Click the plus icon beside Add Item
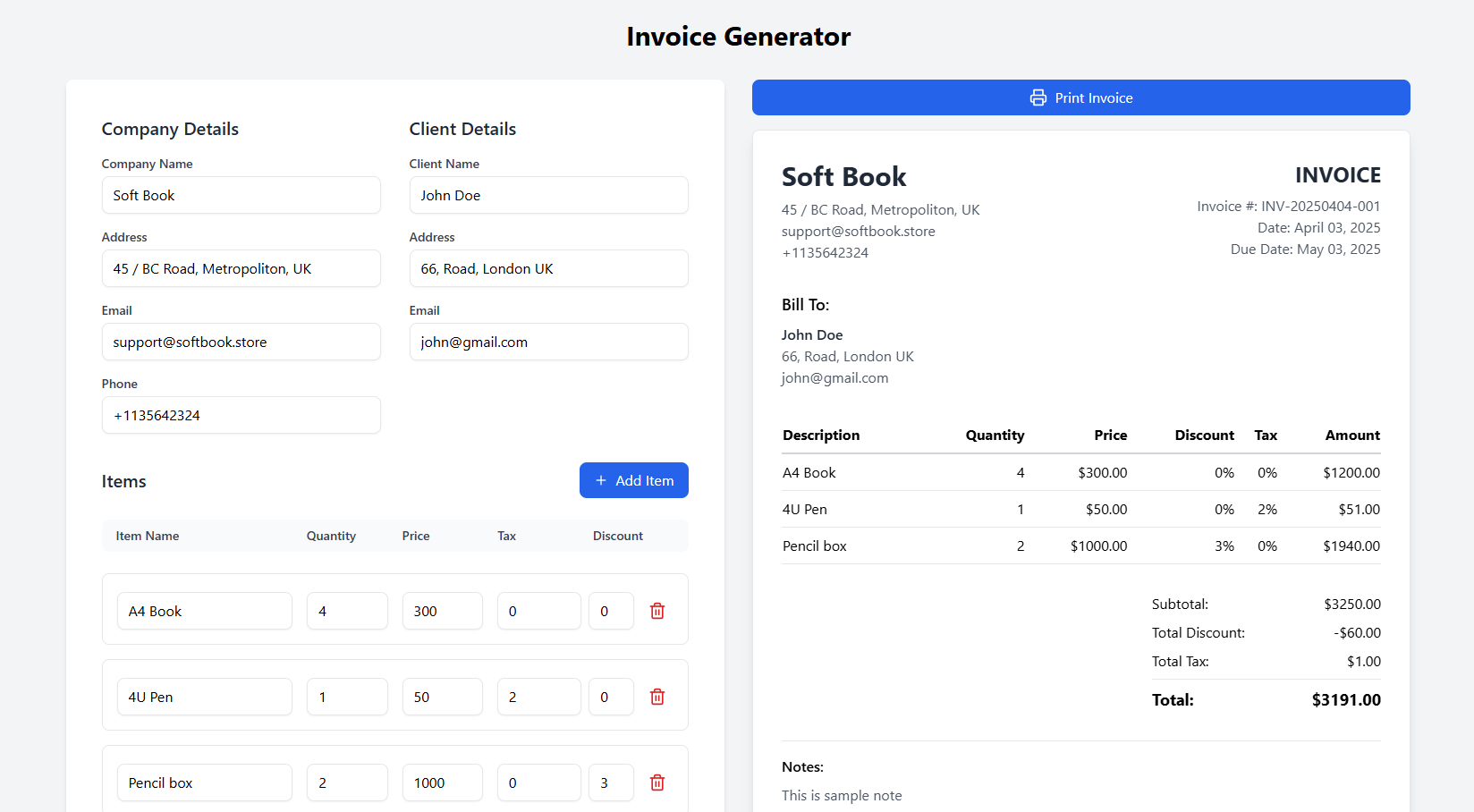 click(600, 480)
